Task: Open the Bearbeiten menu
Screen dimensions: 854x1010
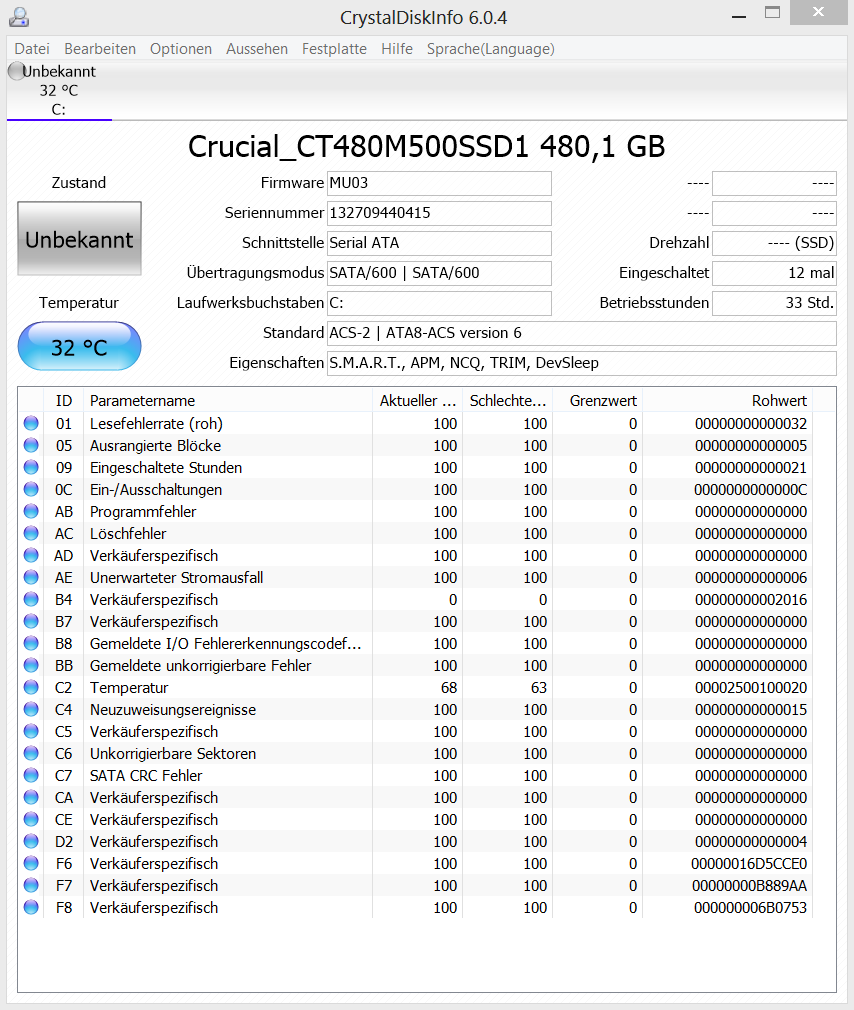Action: click(x=100, y=49)
